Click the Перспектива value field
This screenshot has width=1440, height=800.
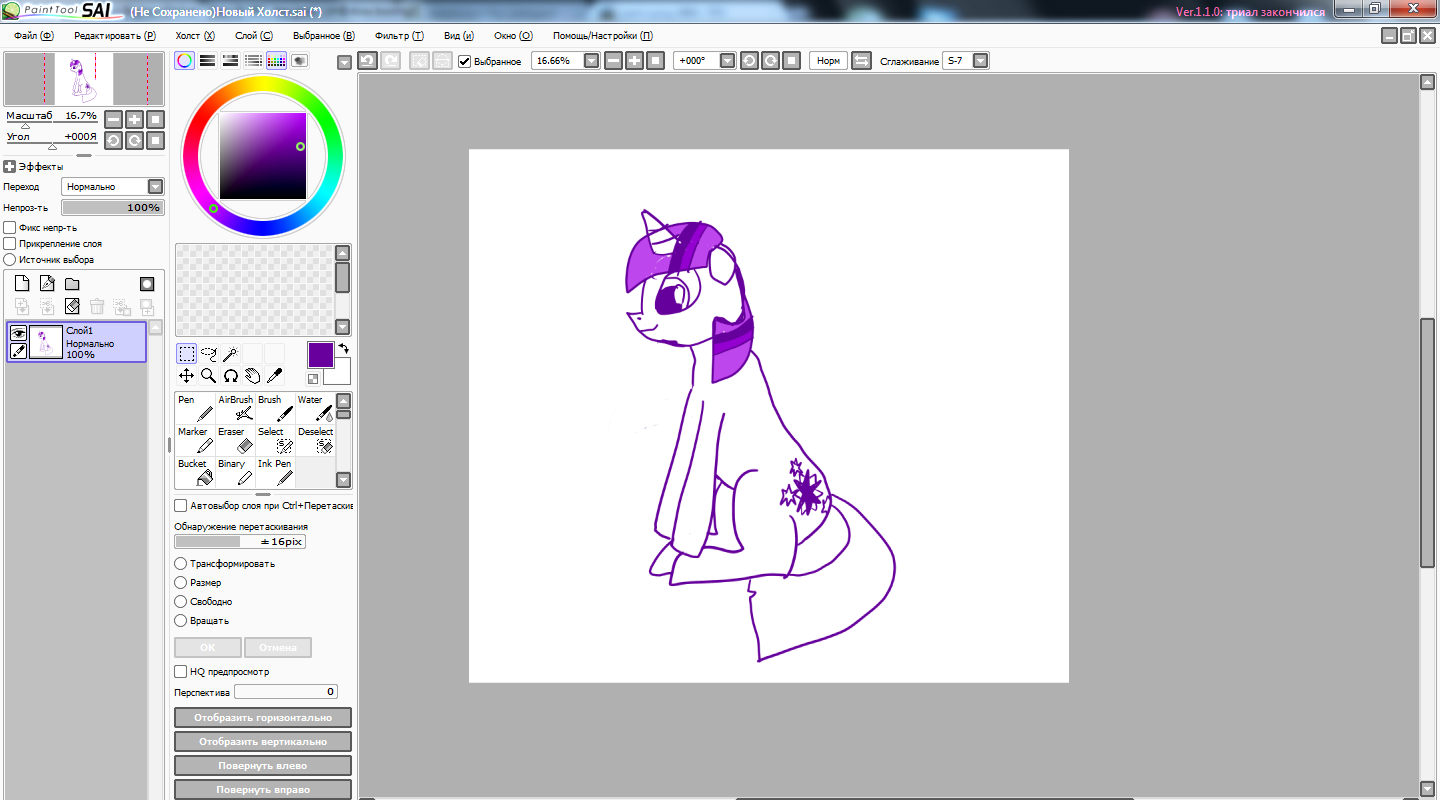[286, 692]
